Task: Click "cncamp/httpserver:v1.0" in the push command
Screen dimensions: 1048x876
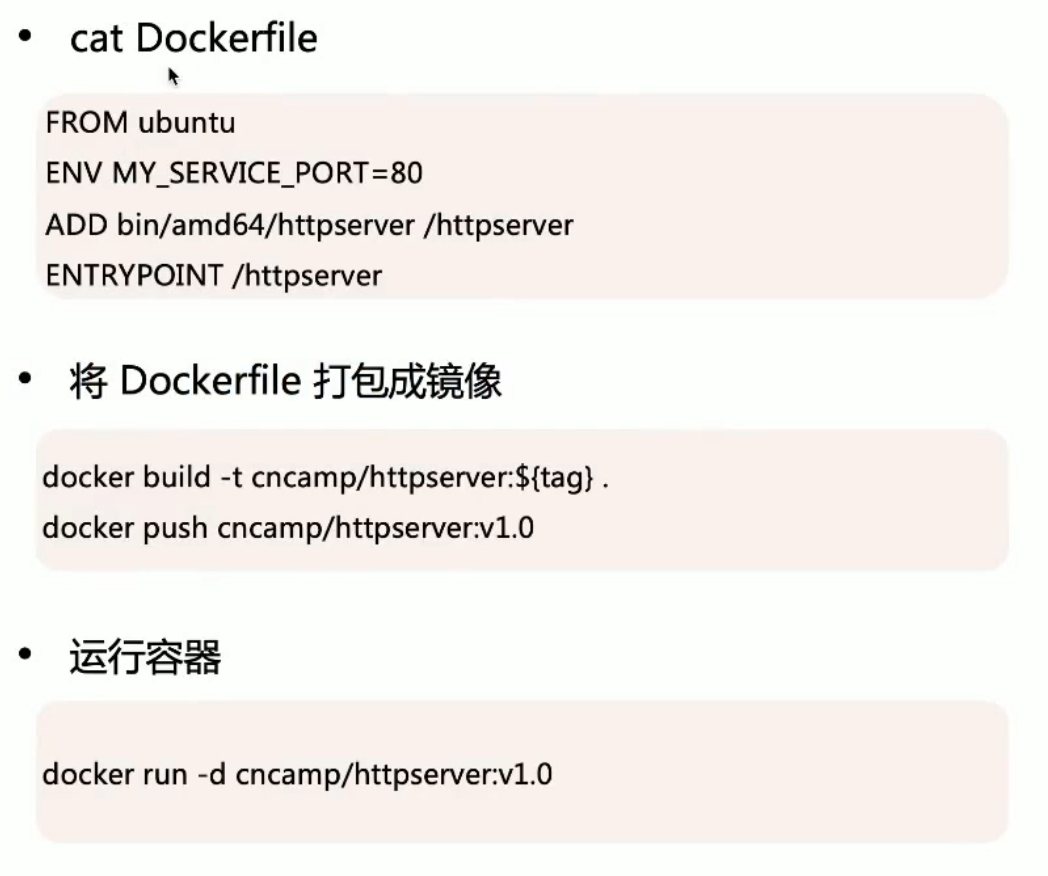Action: pyautogui.click(x=375, y=527)
